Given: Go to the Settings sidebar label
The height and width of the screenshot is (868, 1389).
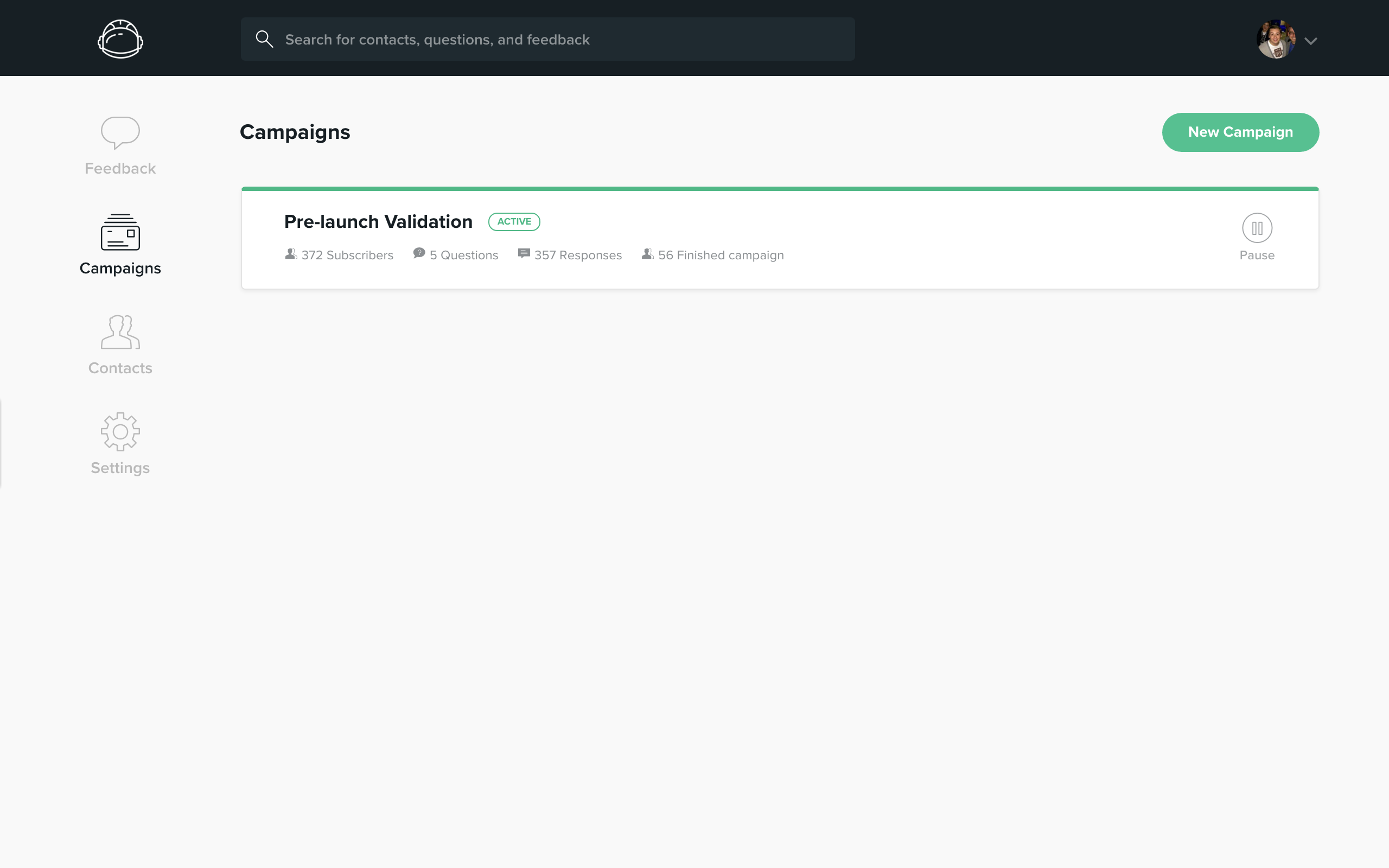Looking at the screenshot, I should [120, 468].
